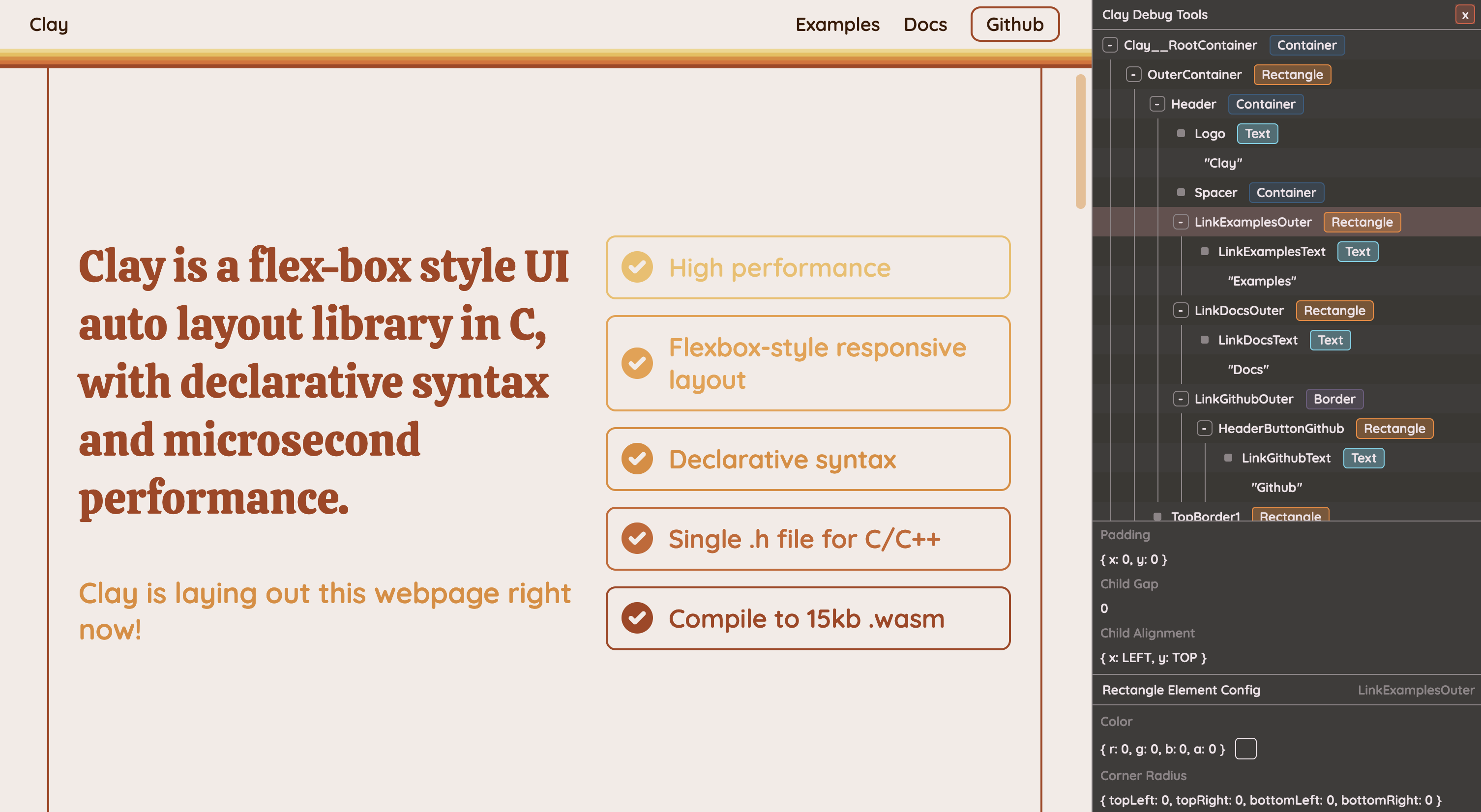Viewport: 1481px width, 812px height.
Task: Collapse the LinkExamplesOuter tree node
Action: tap(1181, 222)
